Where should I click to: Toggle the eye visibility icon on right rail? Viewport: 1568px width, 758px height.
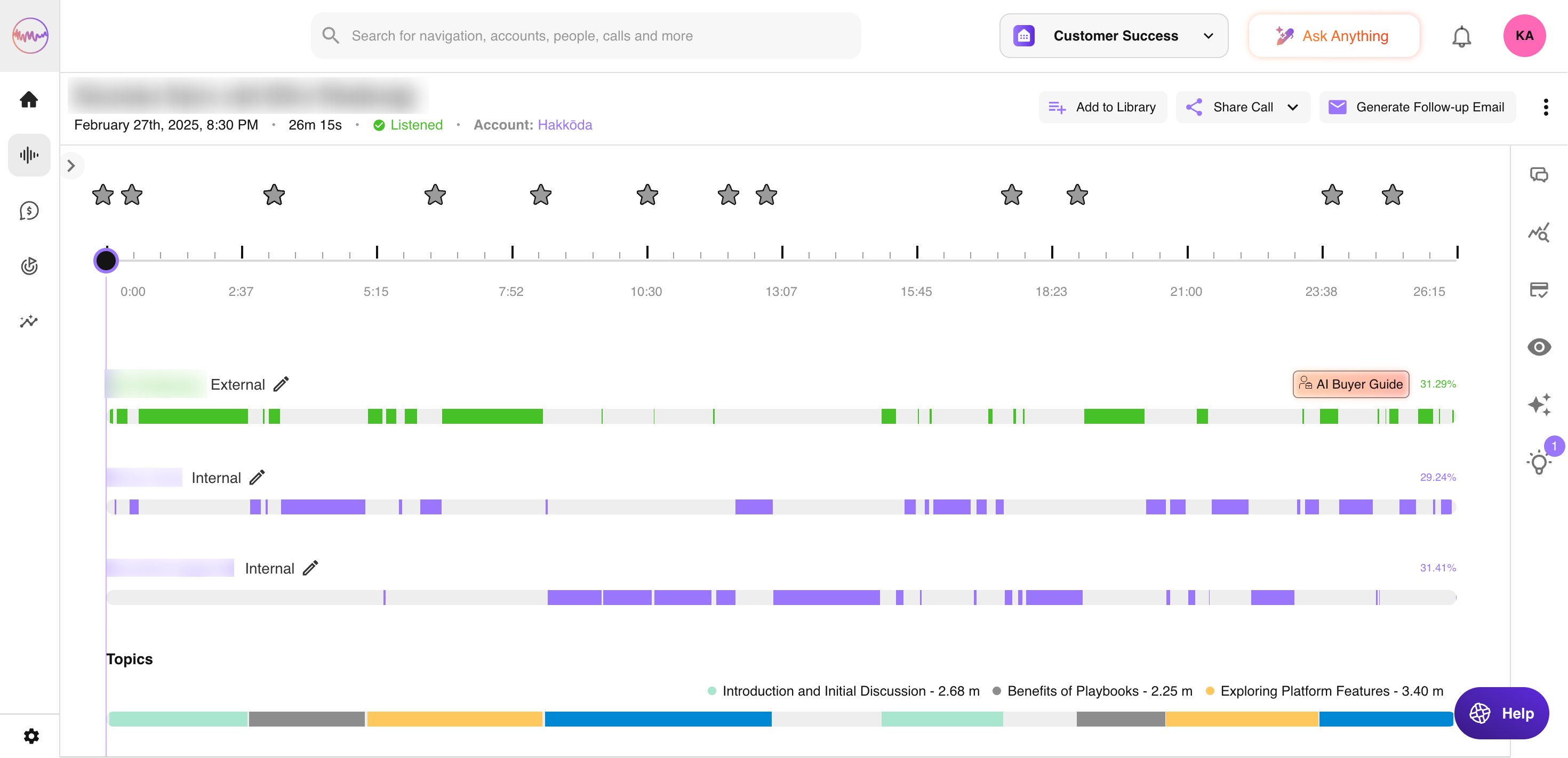click(x=1538, y=348)
